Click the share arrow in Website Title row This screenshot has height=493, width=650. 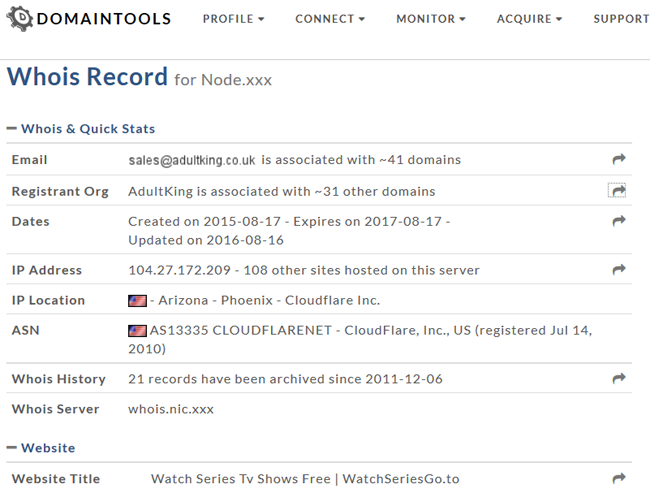click(619, 478)
